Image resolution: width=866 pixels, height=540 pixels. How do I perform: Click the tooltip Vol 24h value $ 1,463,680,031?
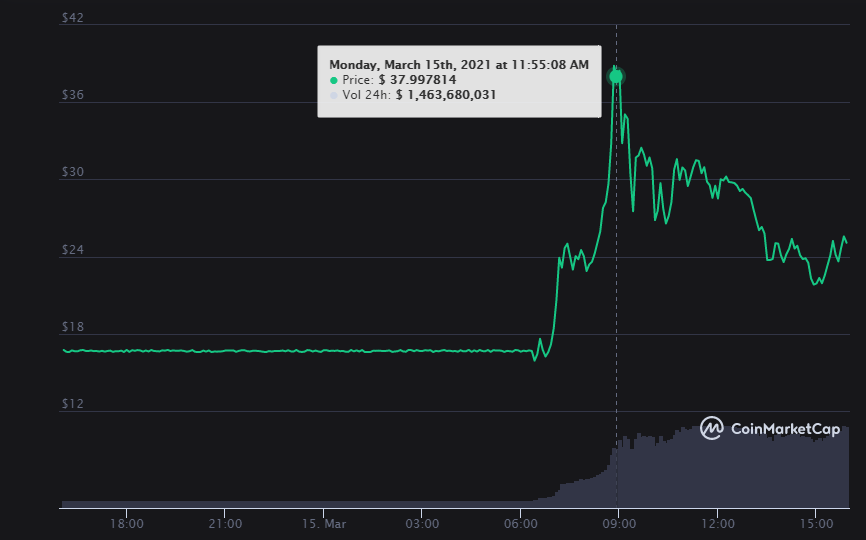coord(446,95)
